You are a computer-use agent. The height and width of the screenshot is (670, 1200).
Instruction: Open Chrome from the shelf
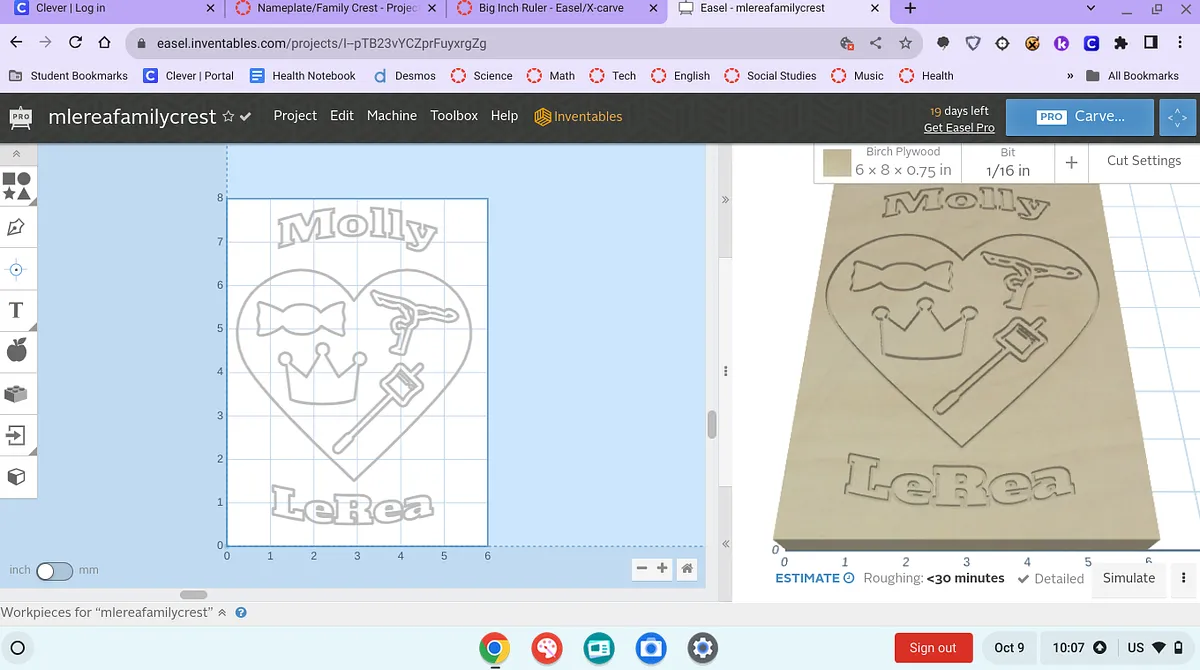coord(494,648)
